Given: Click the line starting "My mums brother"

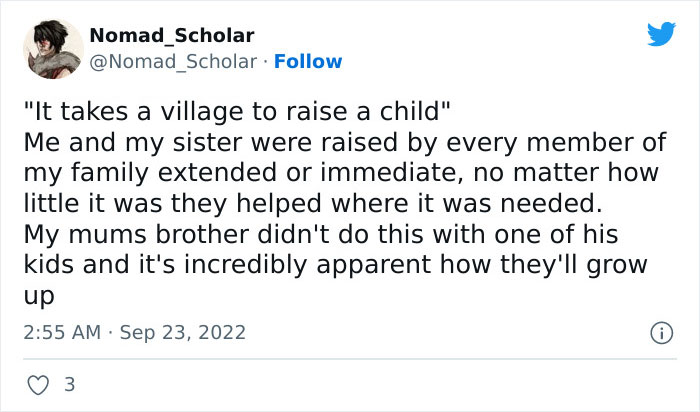Looking at the screenshot, I should tap(321, 236).
